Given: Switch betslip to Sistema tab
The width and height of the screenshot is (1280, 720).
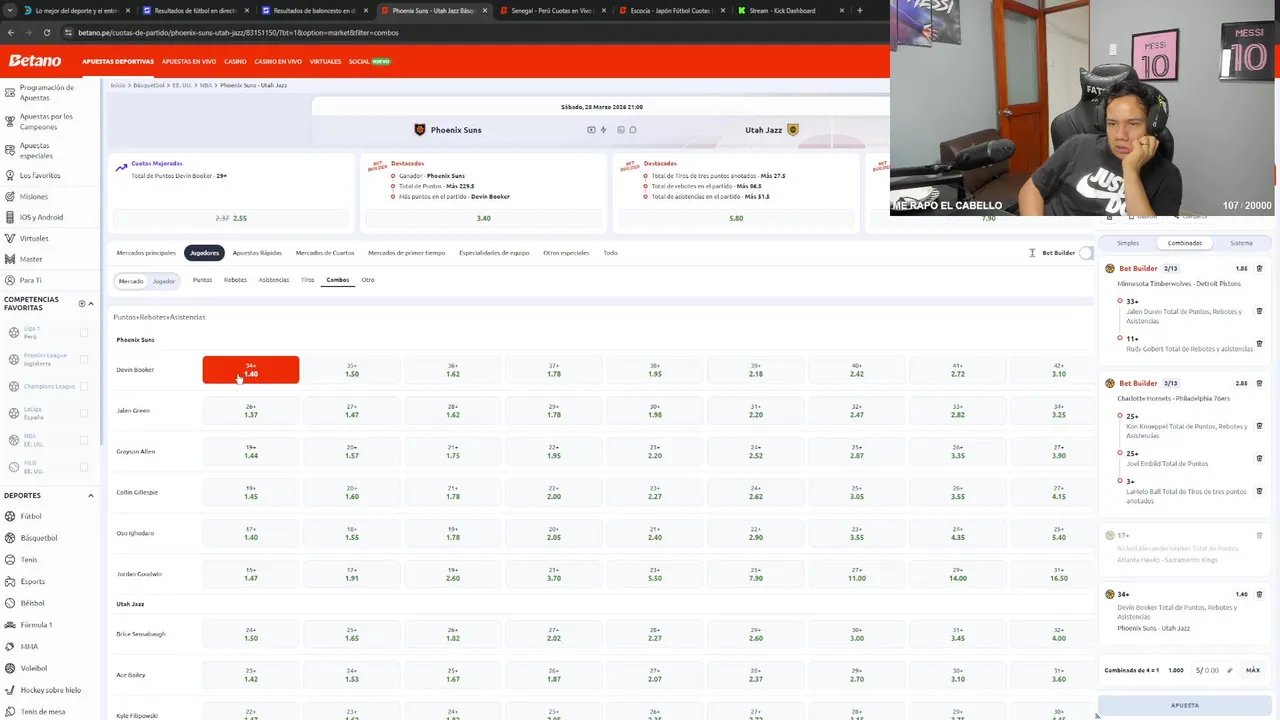Looking at the screenshot, I should pyautogui.click(x=1241, y=243).
